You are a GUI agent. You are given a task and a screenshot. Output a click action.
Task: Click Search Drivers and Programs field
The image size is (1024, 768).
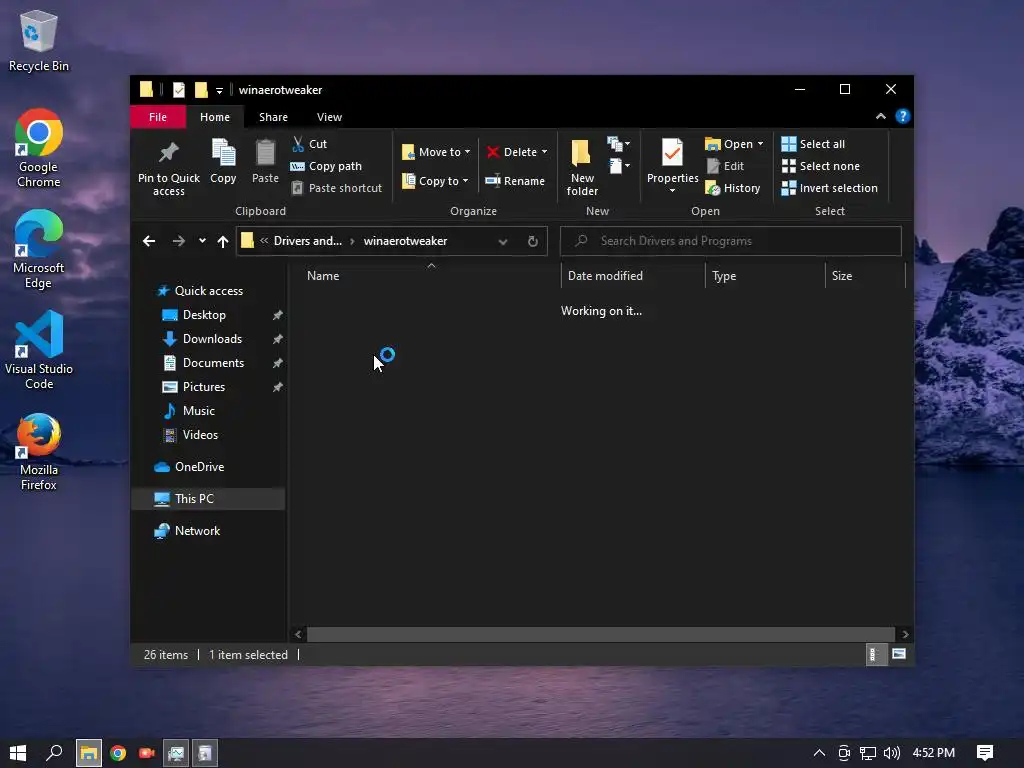(x=731, y=241)
